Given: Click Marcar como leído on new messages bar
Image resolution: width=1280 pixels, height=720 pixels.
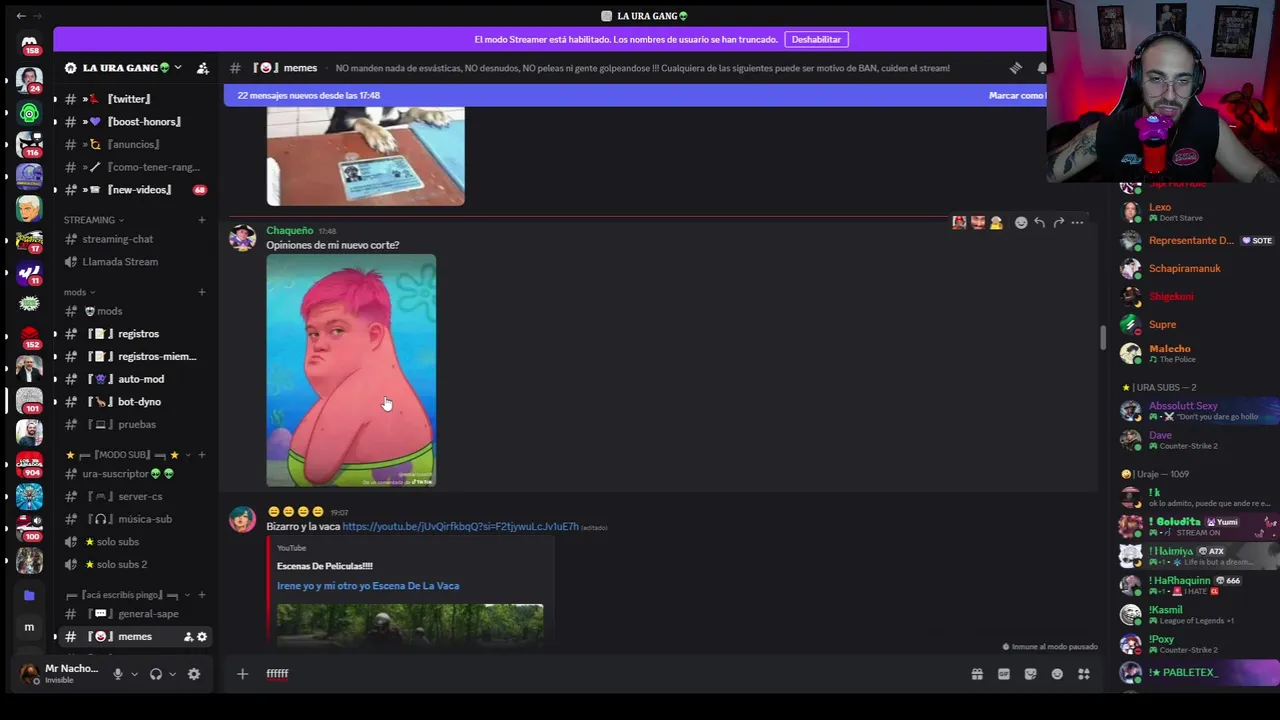Looking at the screenshot, I should pyautogui.click(x=1016, y=95).
